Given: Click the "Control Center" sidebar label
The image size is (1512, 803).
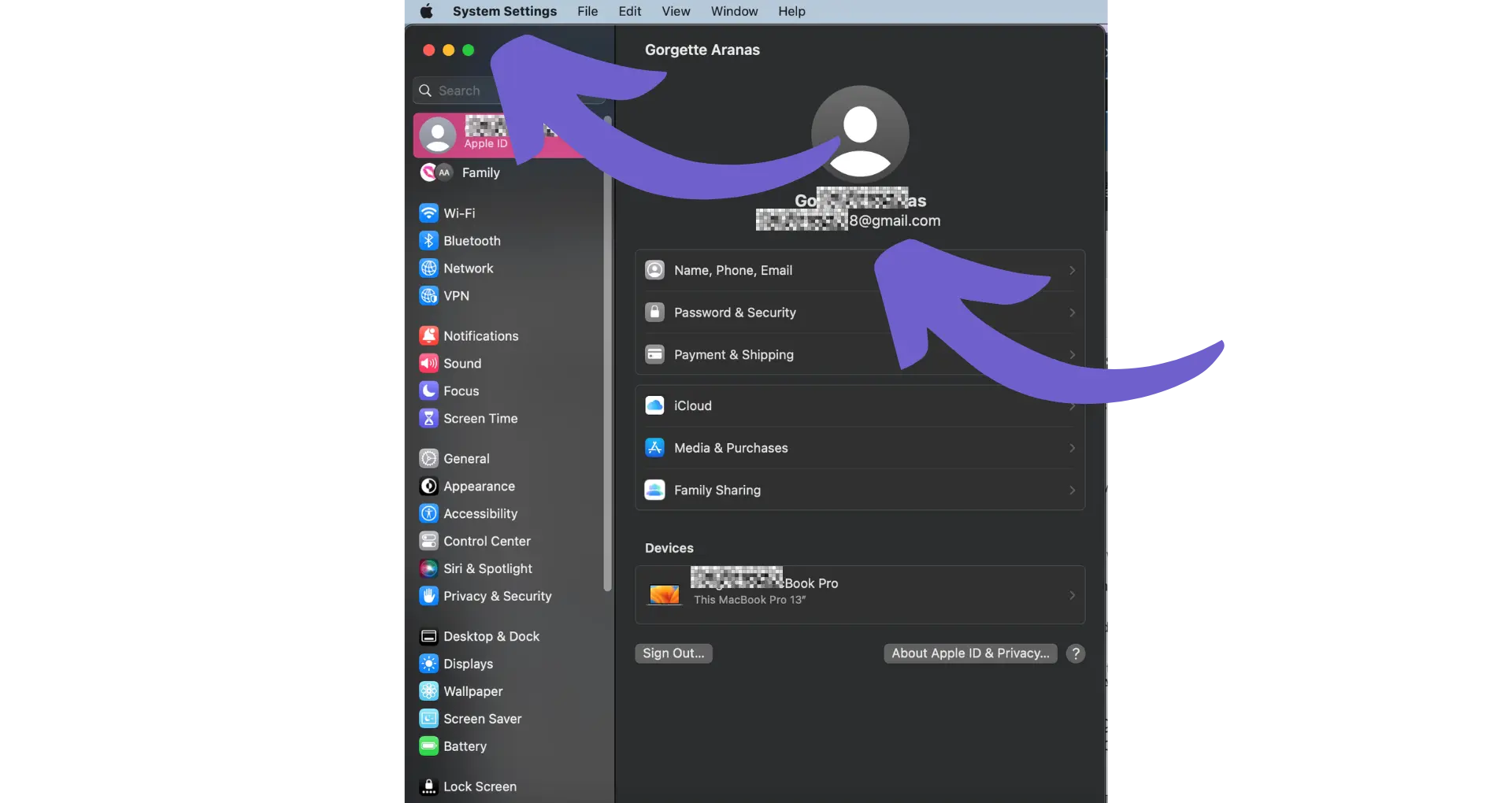Looking at the screenshot, I should coord(487,542).
